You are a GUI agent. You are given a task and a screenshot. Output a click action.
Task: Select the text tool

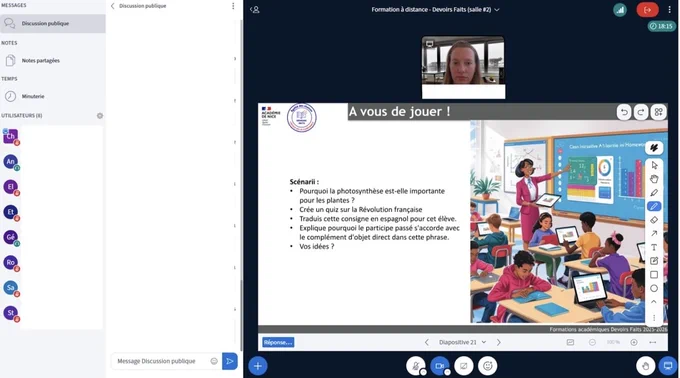[x=654, y=247]
